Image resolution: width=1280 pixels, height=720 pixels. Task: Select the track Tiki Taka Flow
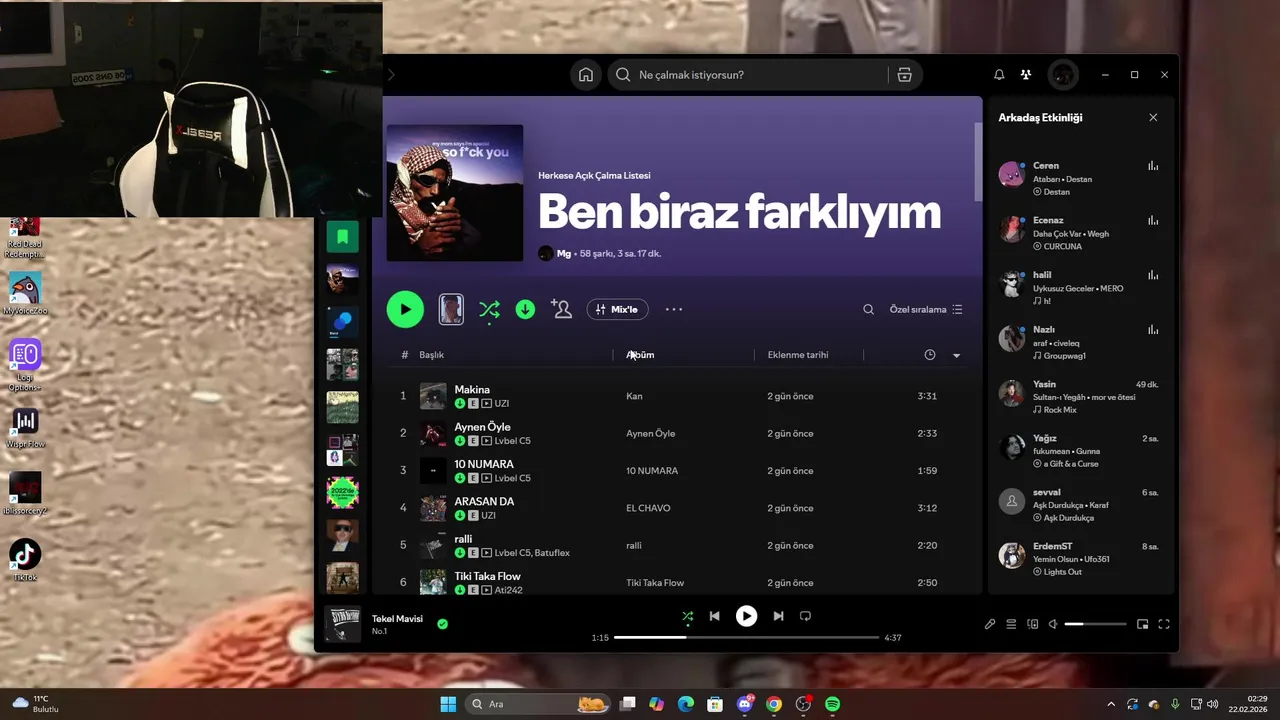click(487, 576)
